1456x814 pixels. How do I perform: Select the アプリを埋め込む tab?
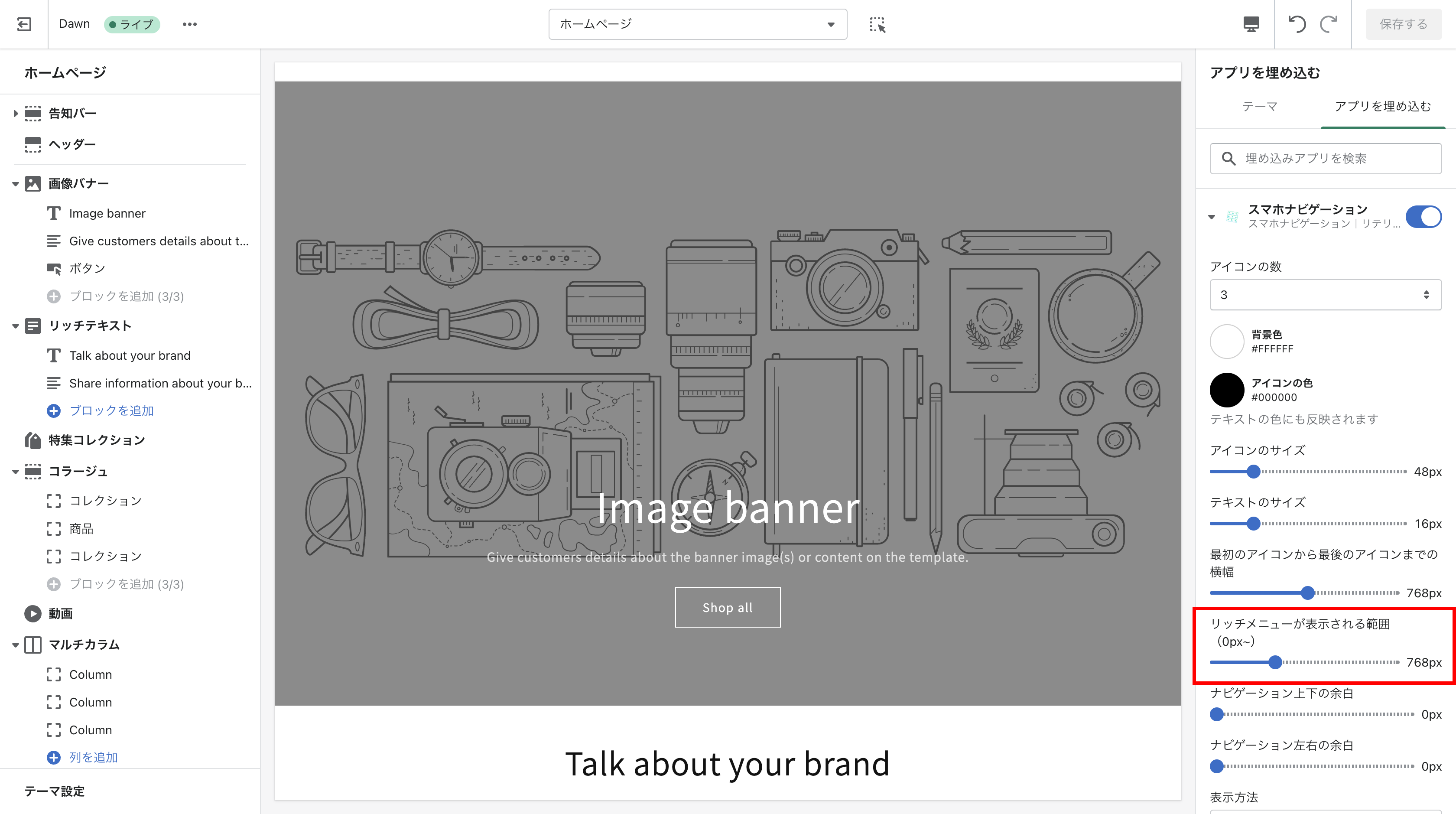(1382, 106)
